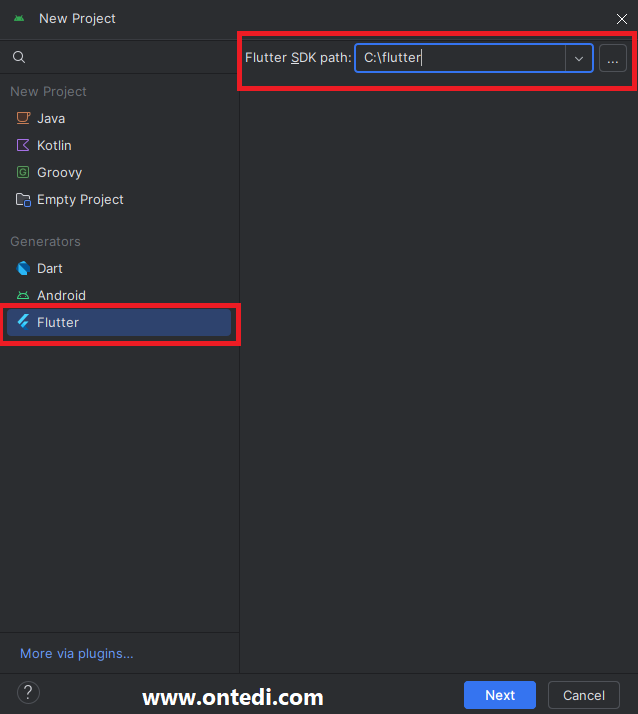The width and height of the screenshot is (638, 714).
Task: Select the Flutter generator
Action: [118, 322]
